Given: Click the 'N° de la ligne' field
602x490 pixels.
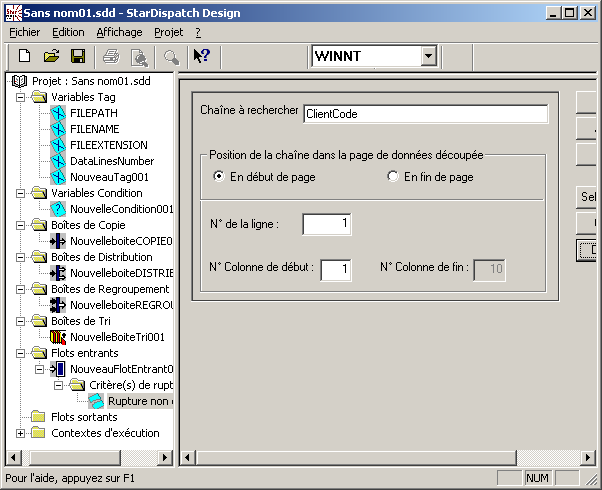Looking at the screenshot, I should [326, 224].
